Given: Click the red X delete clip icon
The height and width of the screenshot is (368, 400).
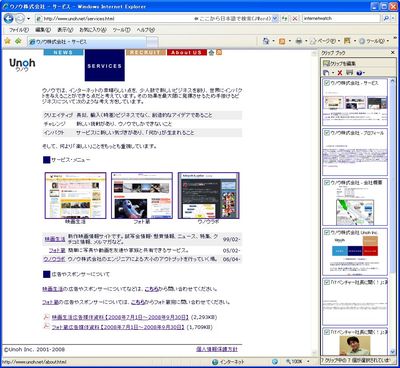Looking at the screenshot, I should click(340, 73).
